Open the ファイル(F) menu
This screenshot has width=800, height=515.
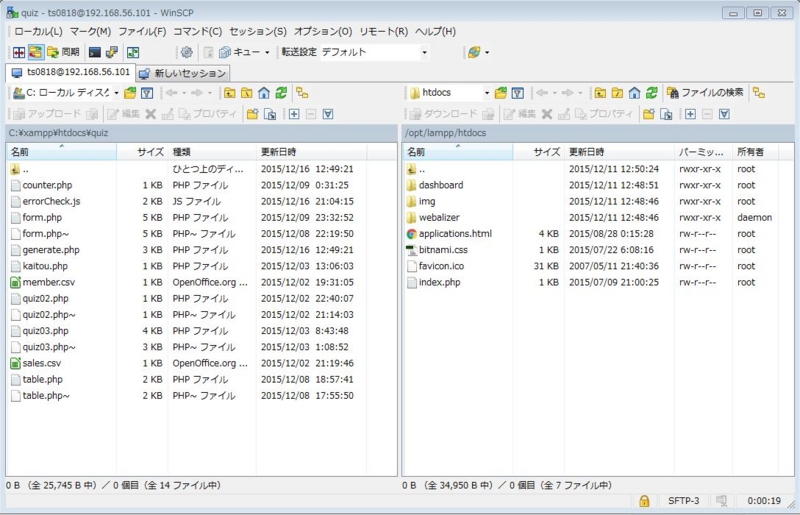142,32
